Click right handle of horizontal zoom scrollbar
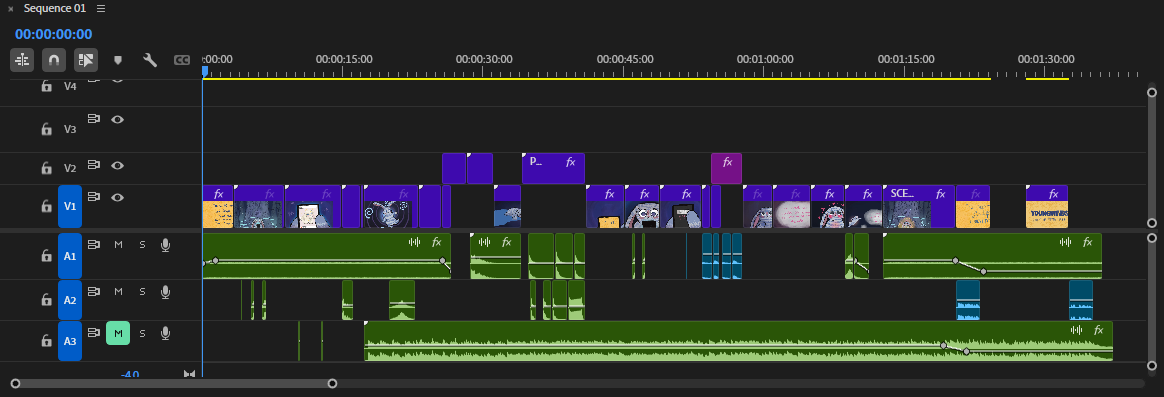The image size is (1164, 397). point(333,384)
